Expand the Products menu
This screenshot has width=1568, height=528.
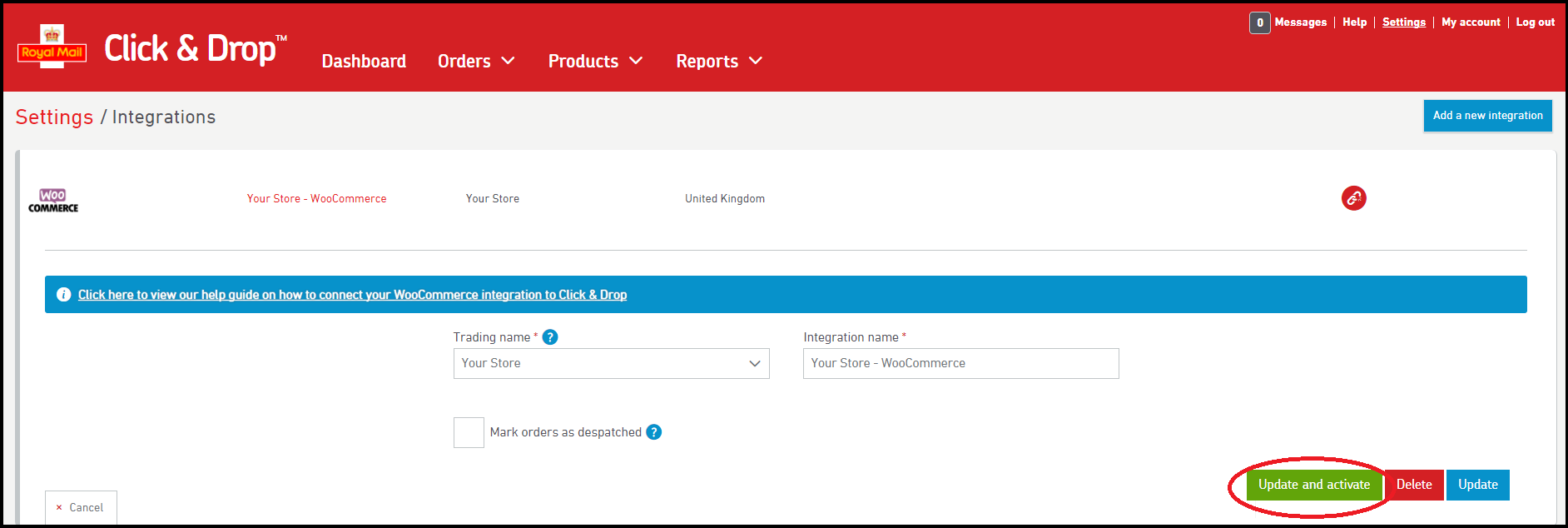click(x=595, y=62)
